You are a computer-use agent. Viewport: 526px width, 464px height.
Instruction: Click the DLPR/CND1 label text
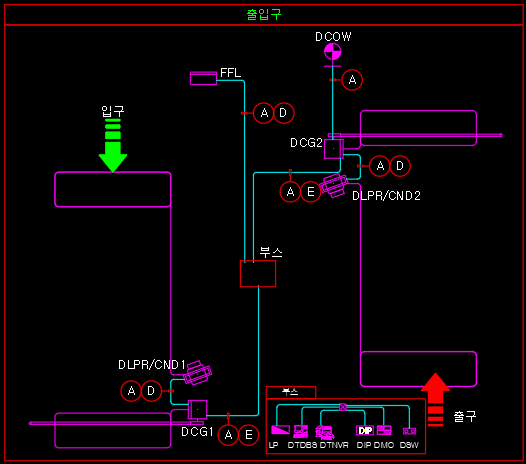(152, 365)
